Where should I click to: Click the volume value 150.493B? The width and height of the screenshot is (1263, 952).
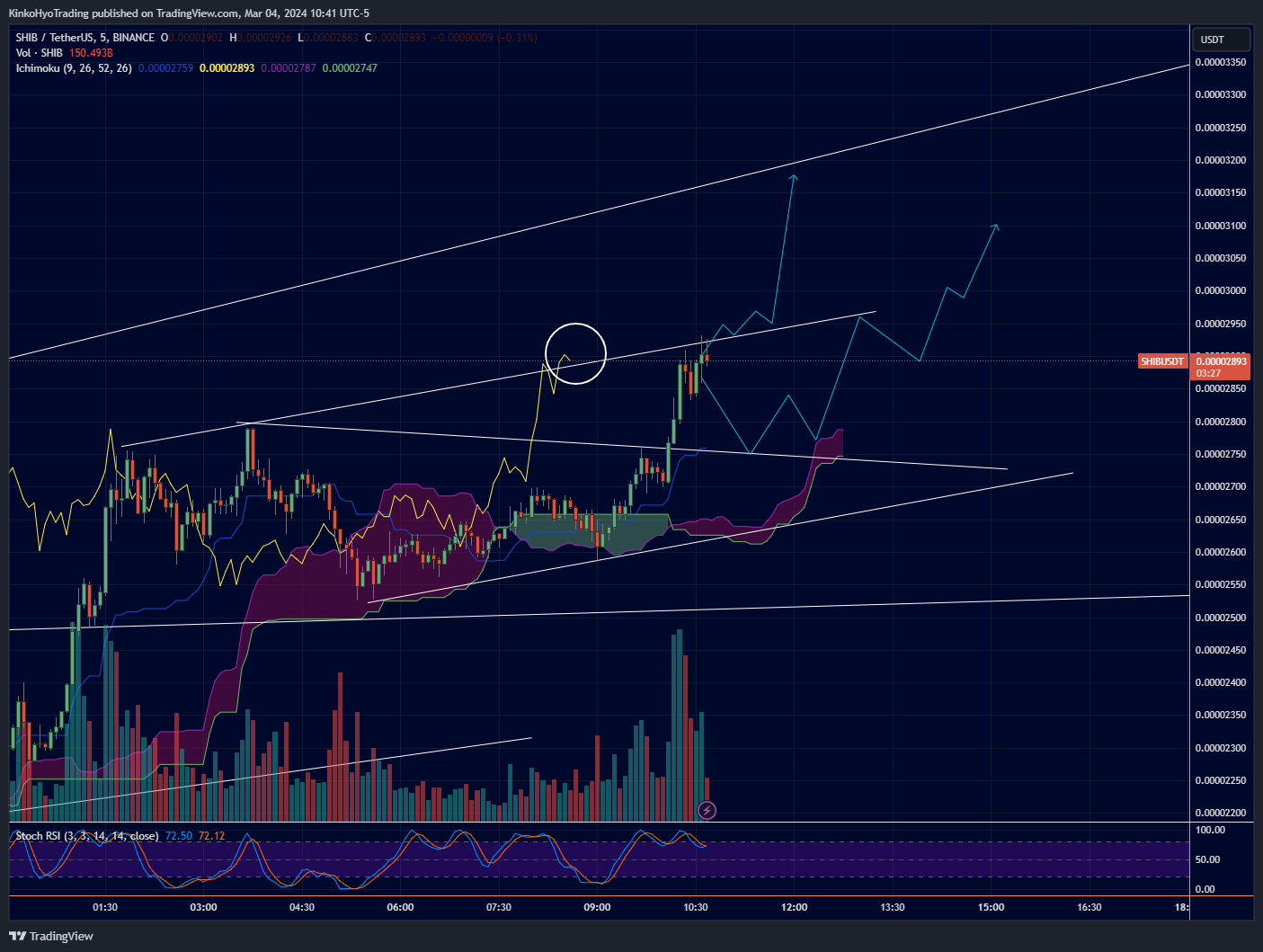(91, 53)
